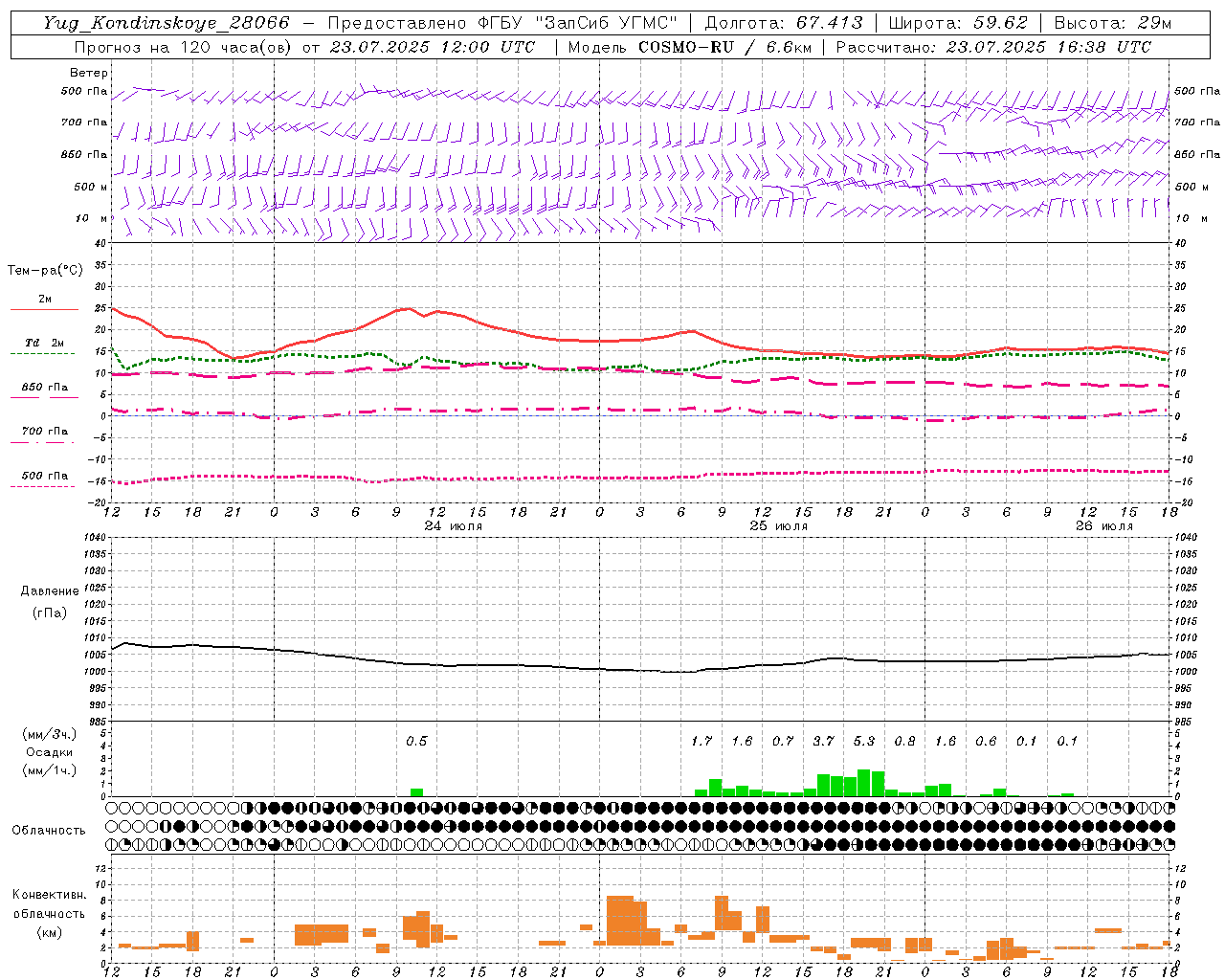Click the 0.7 precipitation total
Screen dimensions: 1225x980
click(x=783, y=742)
